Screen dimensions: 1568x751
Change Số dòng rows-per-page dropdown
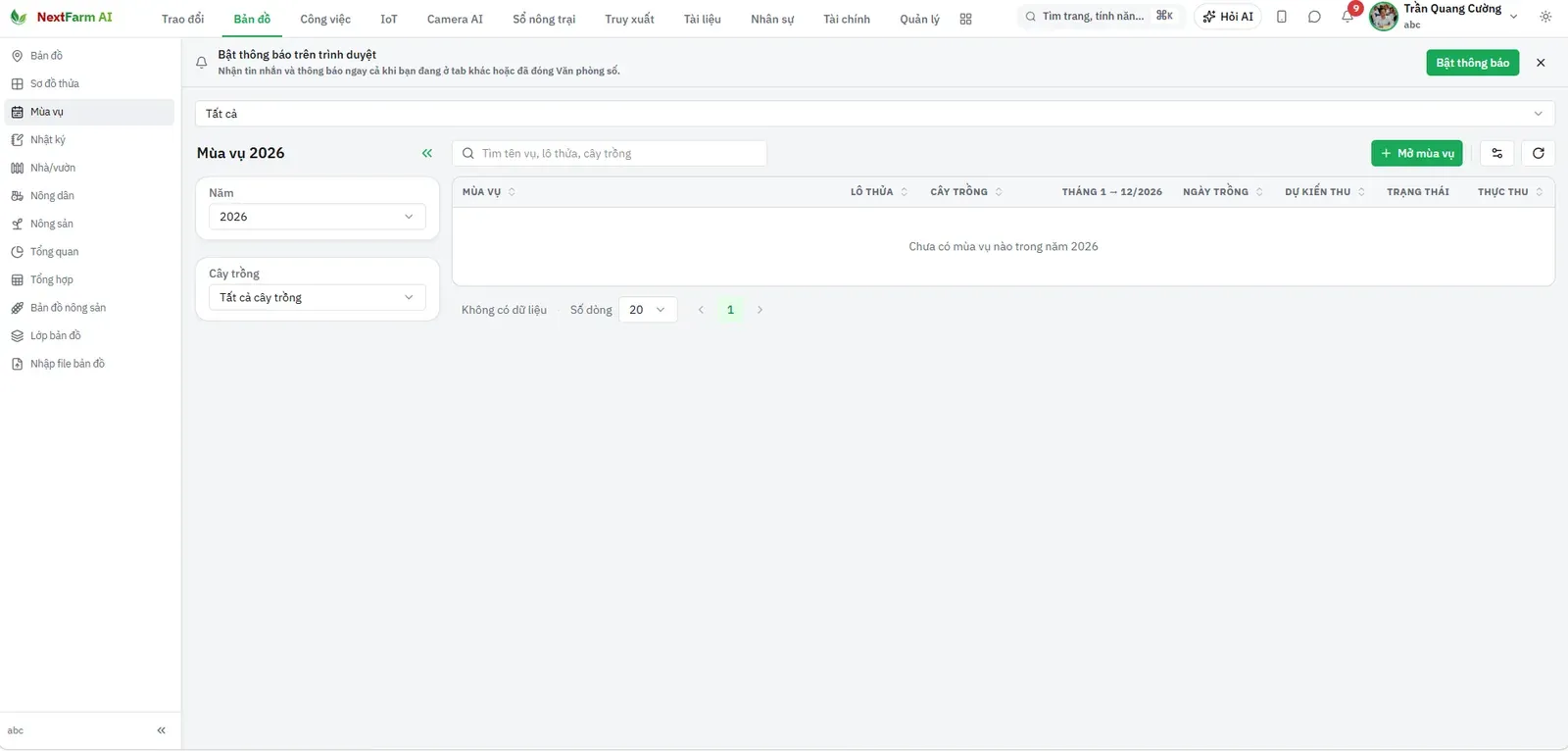point(648,310)
